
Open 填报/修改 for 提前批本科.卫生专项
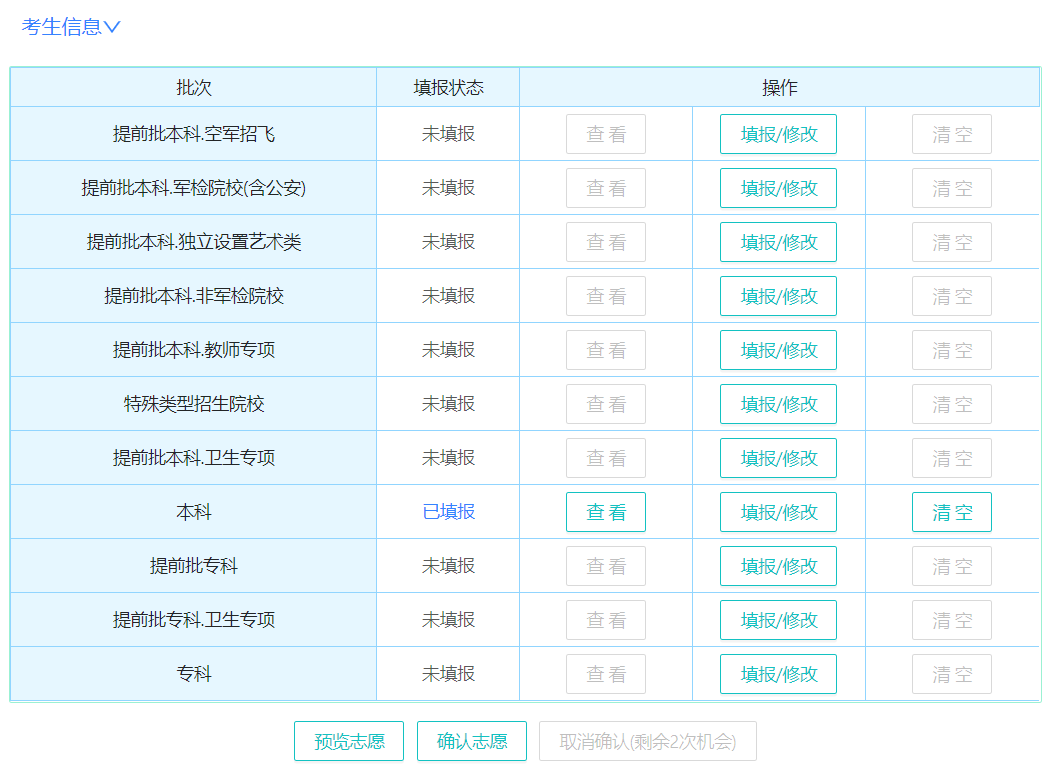click(x=778, y=458)
